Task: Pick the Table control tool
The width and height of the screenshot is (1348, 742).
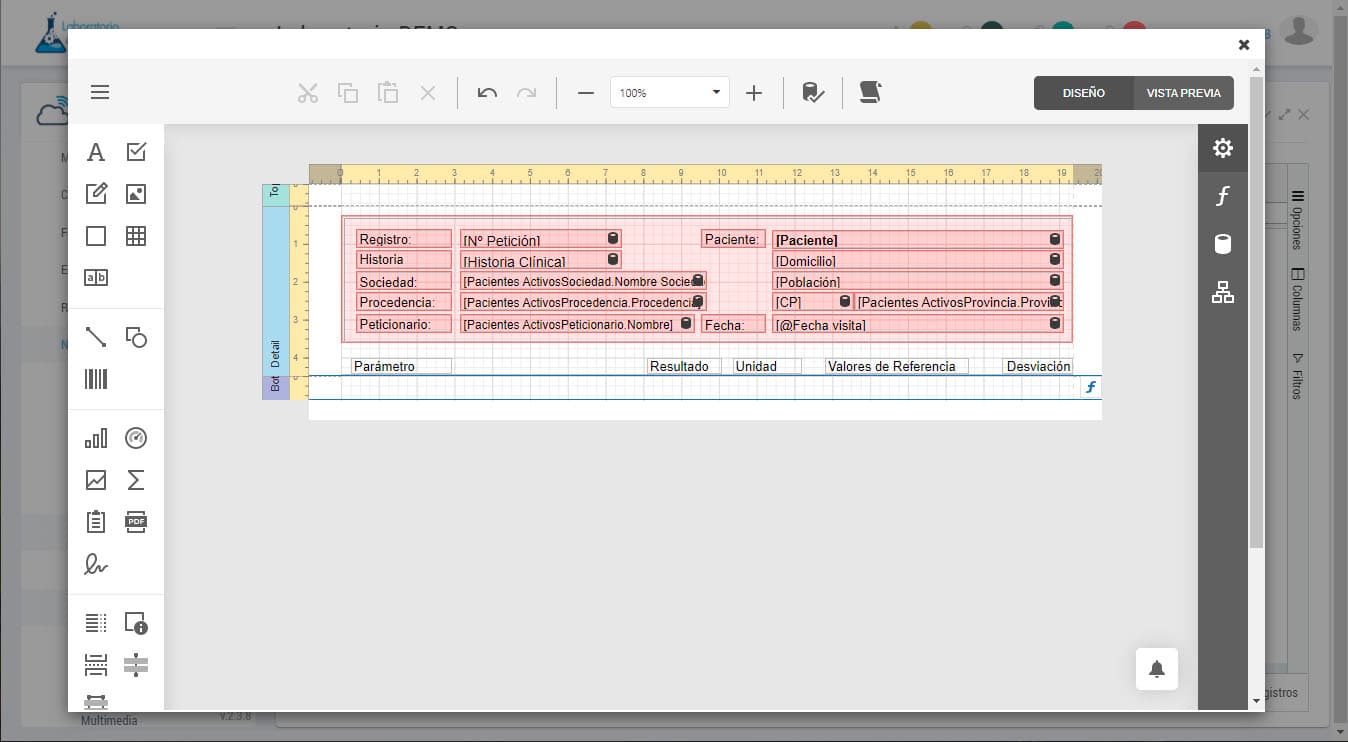Action: [136, 236]
